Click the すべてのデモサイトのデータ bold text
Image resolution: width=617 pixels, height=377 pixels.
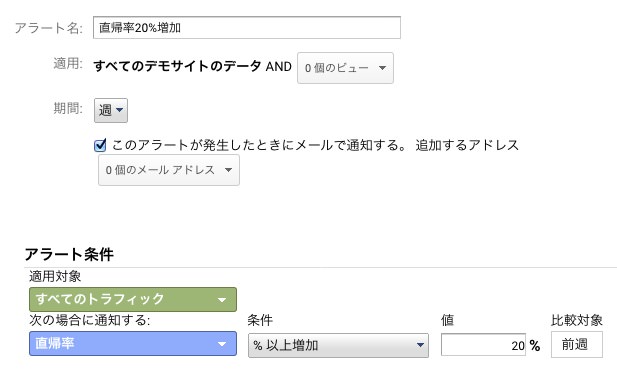tap(177, 66)
